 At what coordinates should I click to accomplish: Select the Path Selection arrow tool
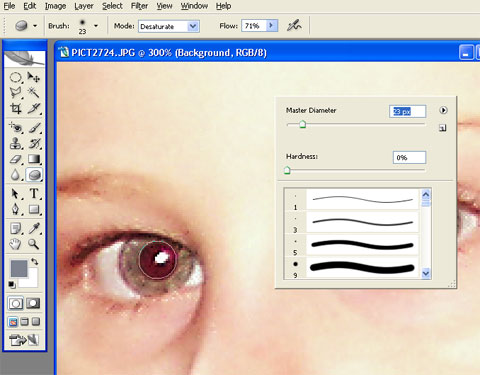[15, 194]
